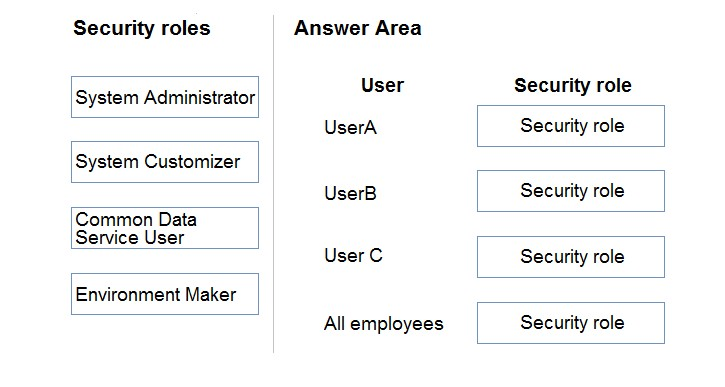This screenshot has width=725, height=387.
Task: Select the Security role column header
Action: point(573,85)
